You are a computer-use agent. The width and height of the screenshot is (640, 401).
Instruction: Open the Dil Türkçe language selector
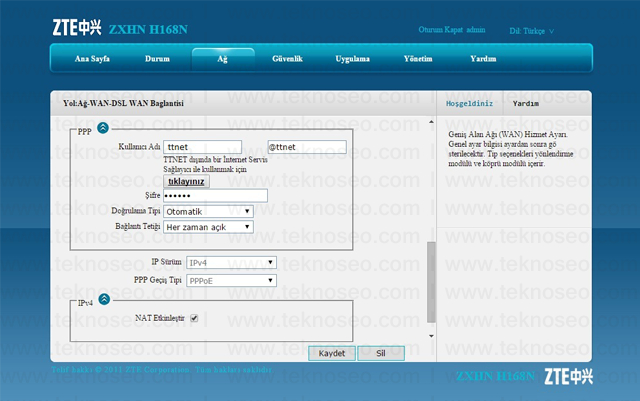tap(531, 31)
